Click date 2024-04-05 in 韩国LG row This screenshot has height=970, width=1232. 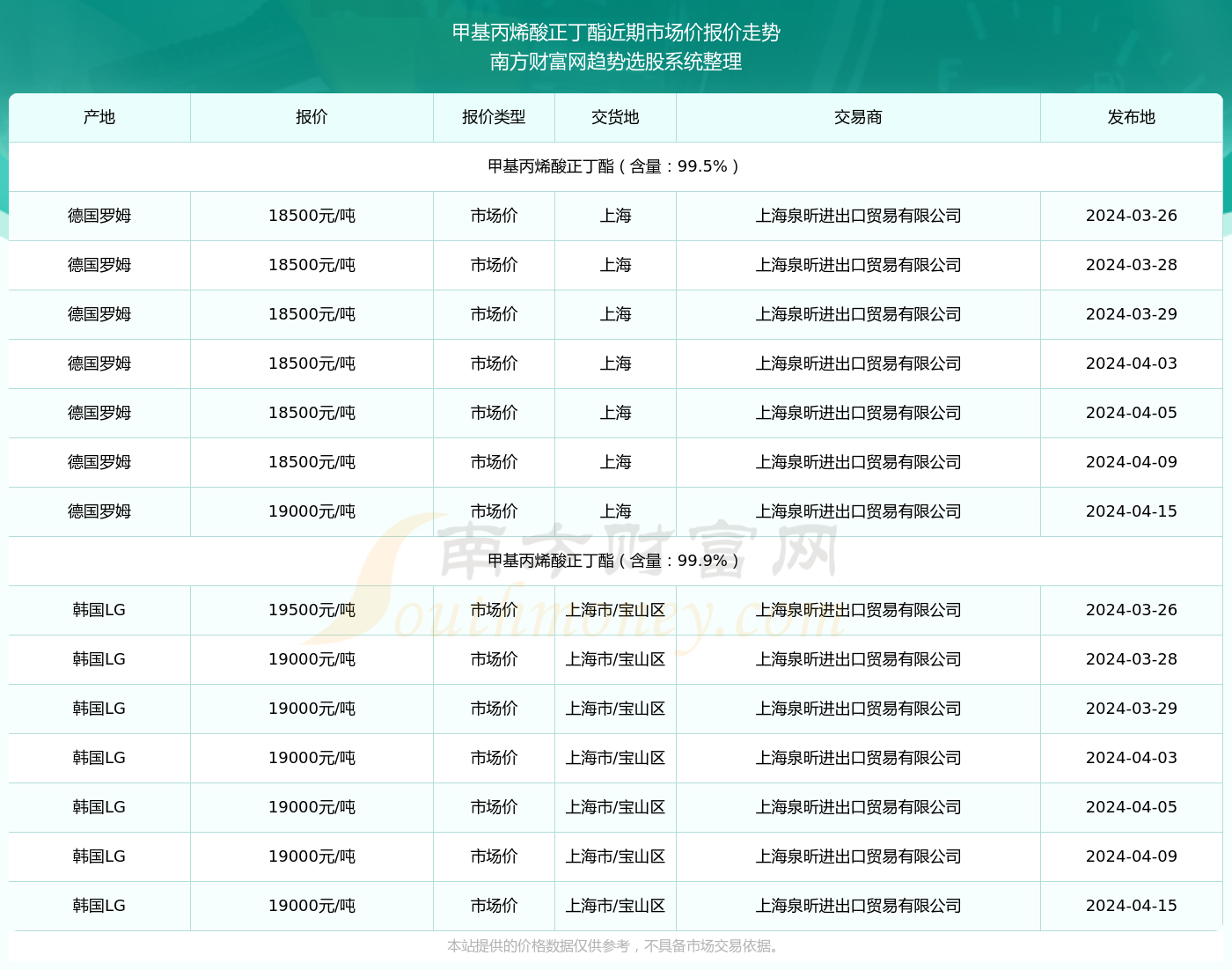click(x=1132, y=807)
